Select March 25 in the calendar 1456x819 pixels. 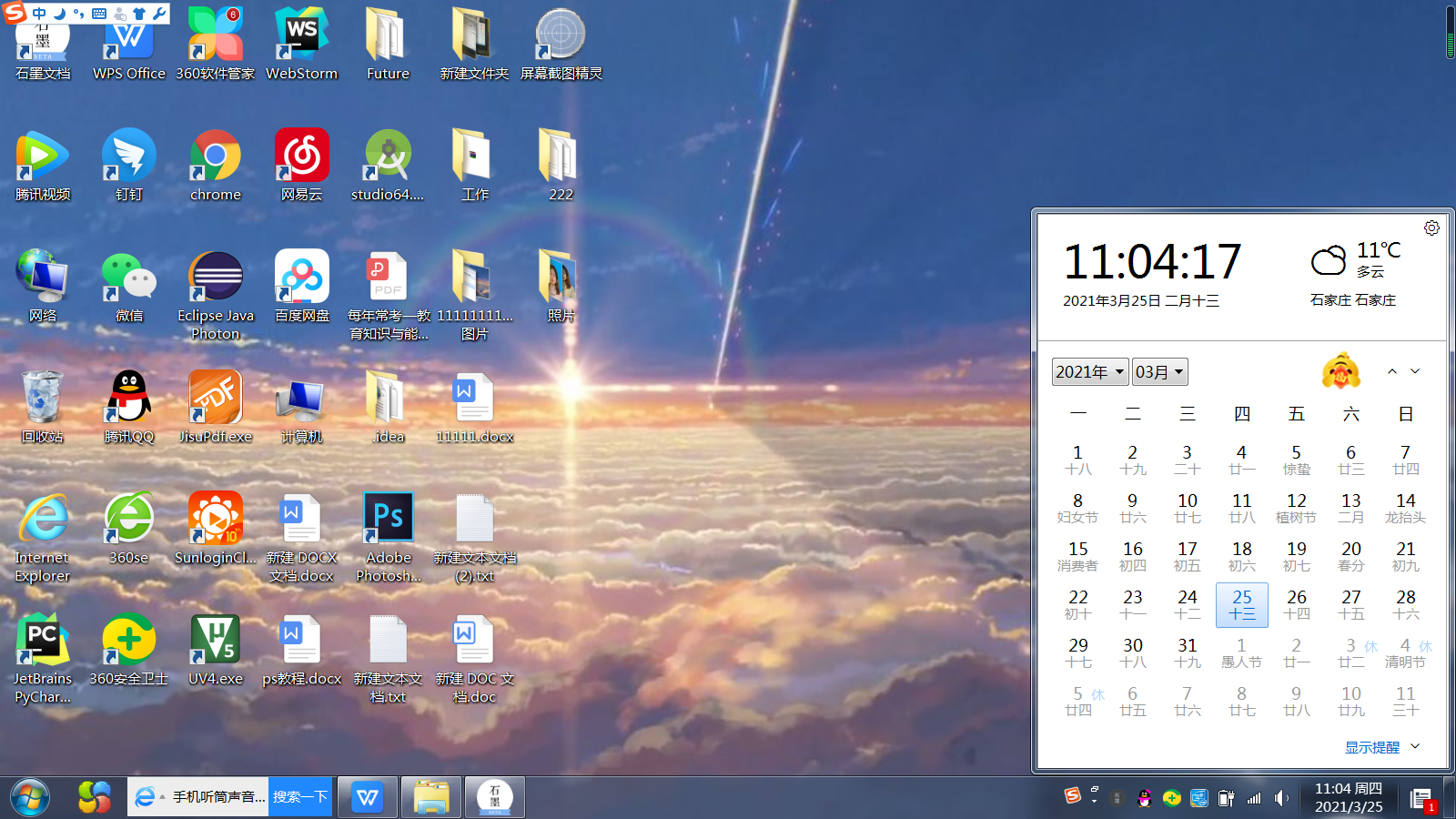click(x=1241, y=604)
